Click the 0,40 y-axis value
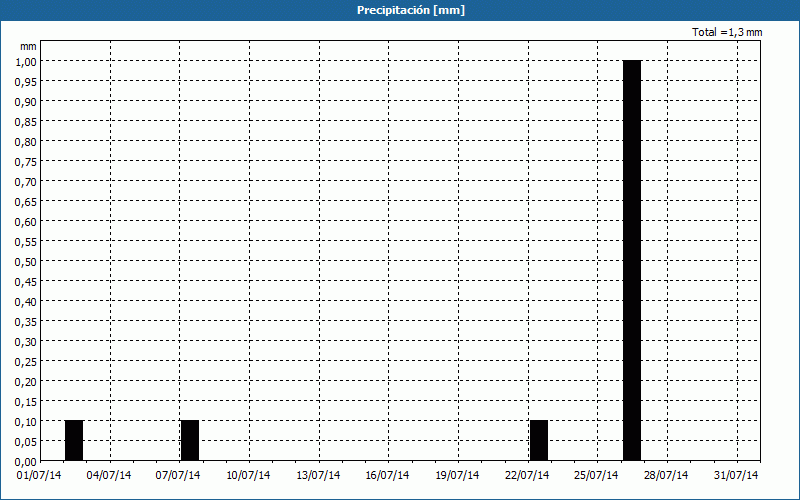 click(26, 302)
